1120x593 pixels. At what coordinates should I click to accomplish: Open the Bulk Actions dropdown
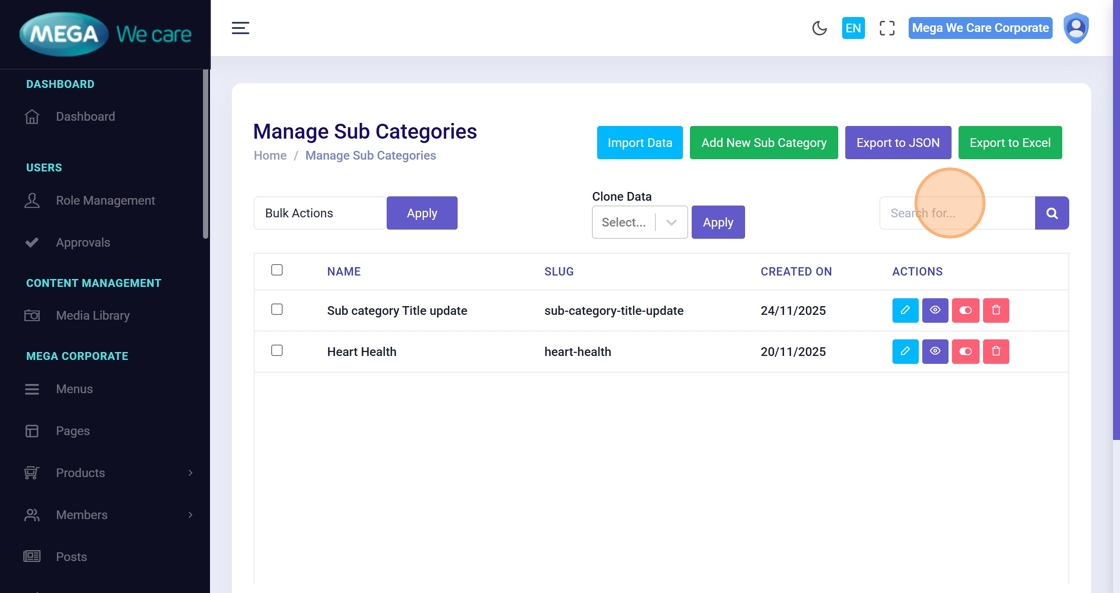(x=320, y=213)
